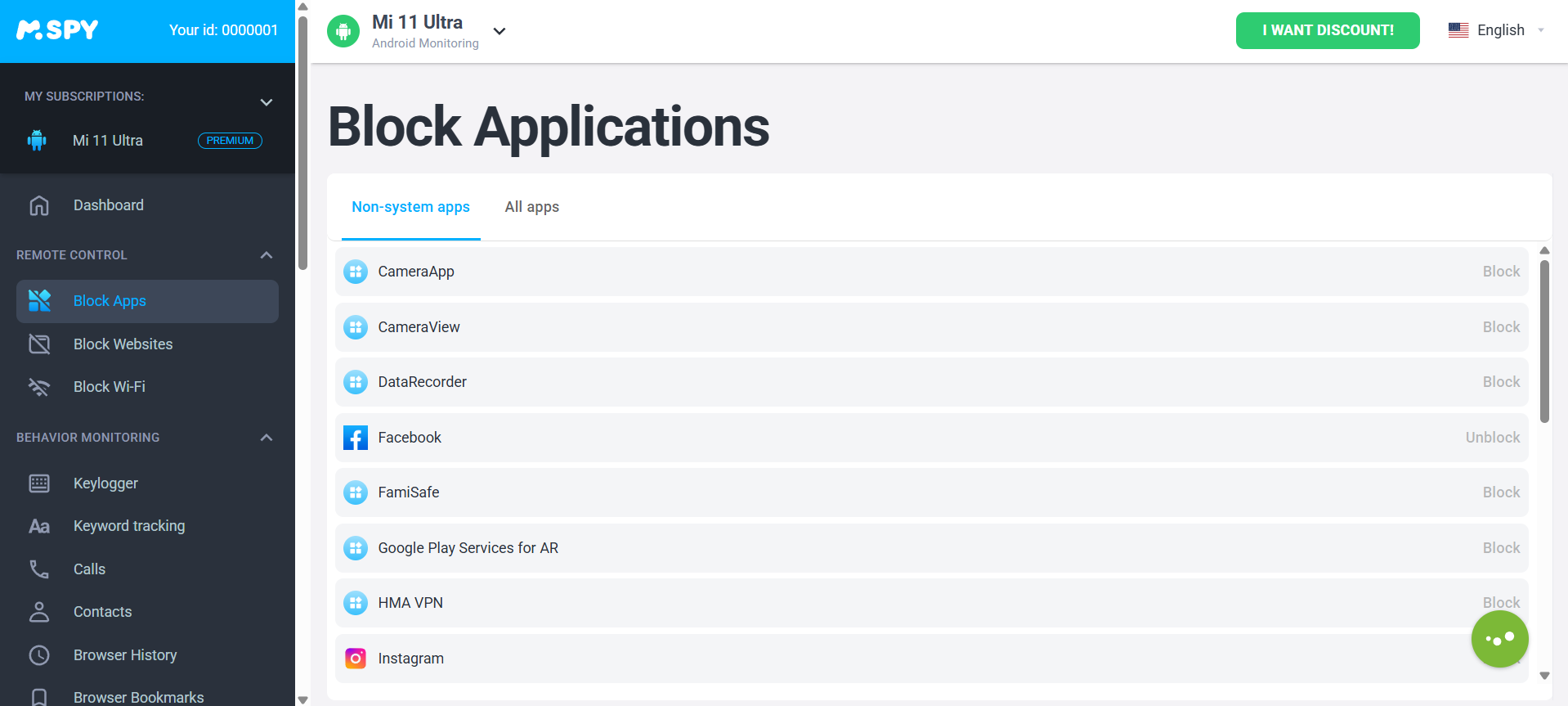Image resolution: width=1568 pixels, height=706 pixels.
Task: Unblock the Facebook application
Action: (1493, 438)
